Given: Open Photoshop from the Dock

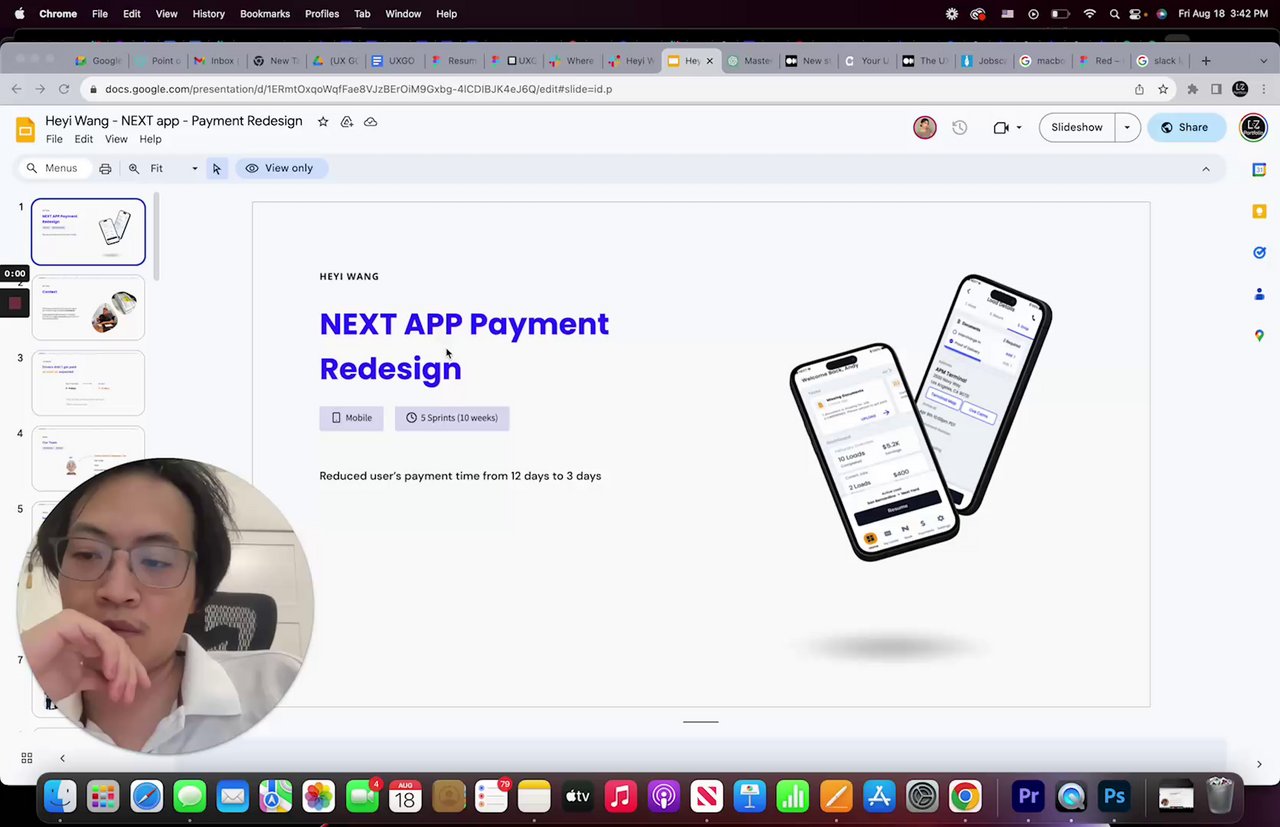Looking at the screenshot, I should pos(1114,796).
